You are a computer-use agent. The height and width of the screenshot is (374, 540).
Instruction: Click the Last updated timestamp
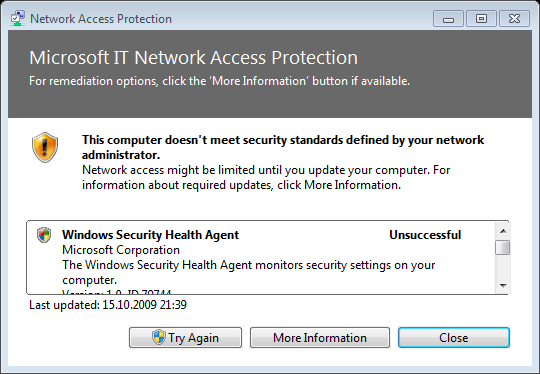coord(108,305)
